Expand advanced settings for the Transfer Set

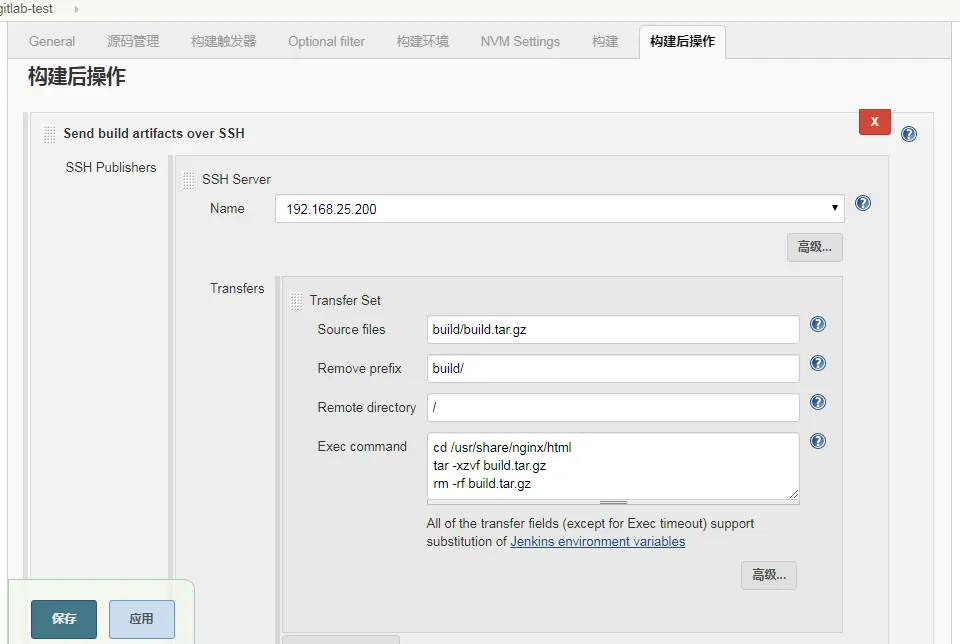tap(768, 575)
